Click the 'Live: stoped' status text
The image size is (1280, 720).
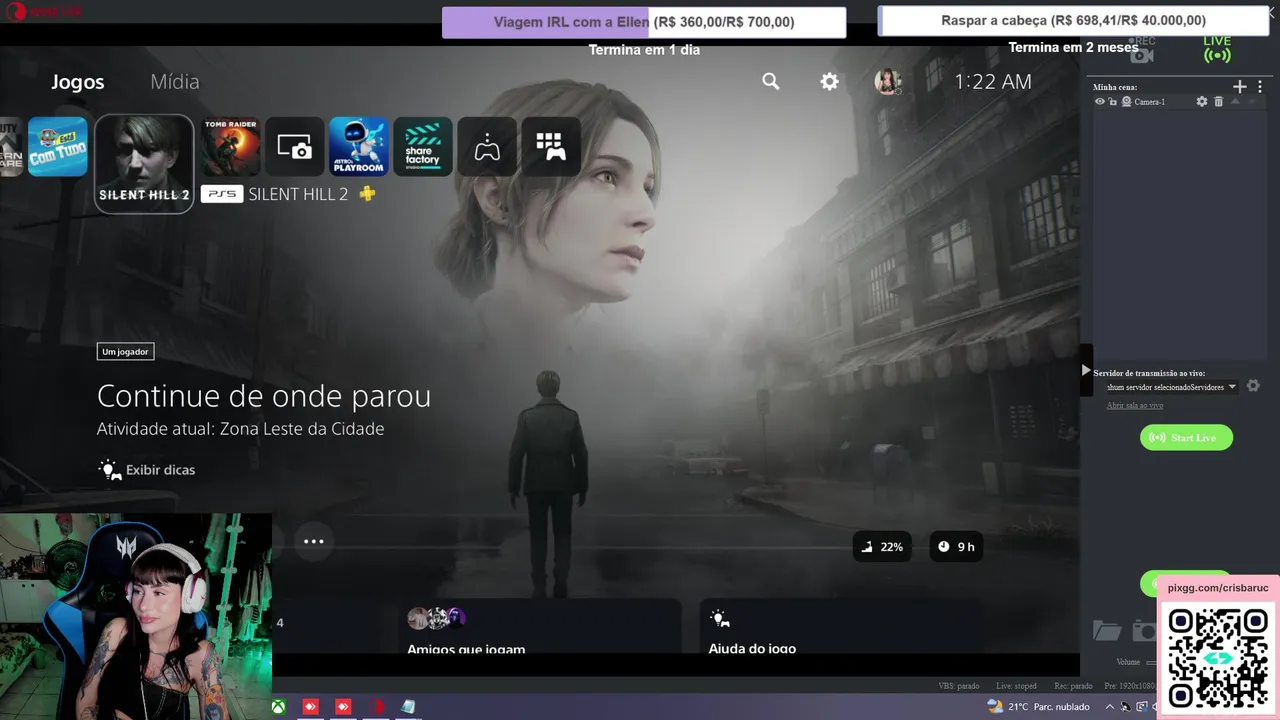click(1016, 686)
